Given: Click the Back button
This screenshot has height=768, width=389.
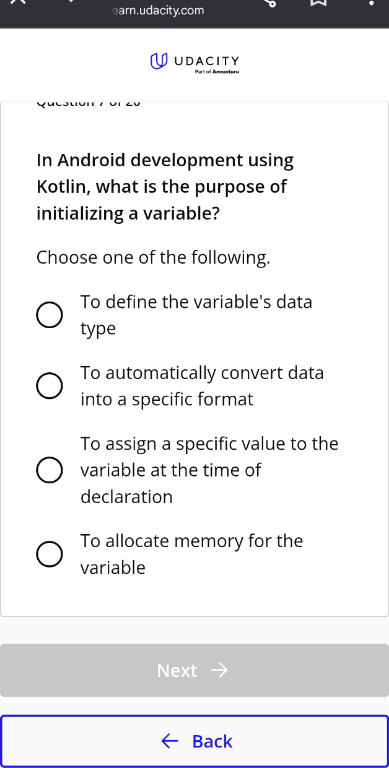Looking at the screenshot, I should pos(194,741).
